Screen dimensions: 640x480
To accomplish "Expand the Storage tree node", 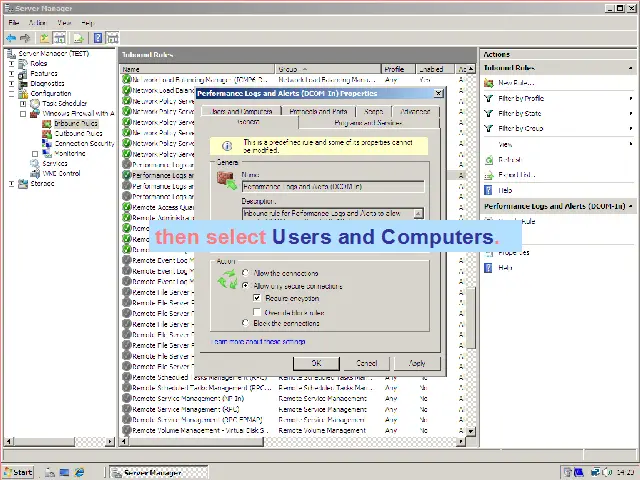I will click(11, 184).
